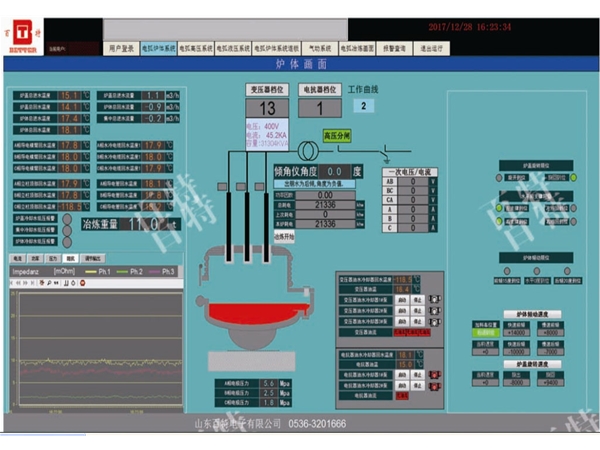
Task: Click the transformer symbol under 高压分闸
Action: (313, 149)
